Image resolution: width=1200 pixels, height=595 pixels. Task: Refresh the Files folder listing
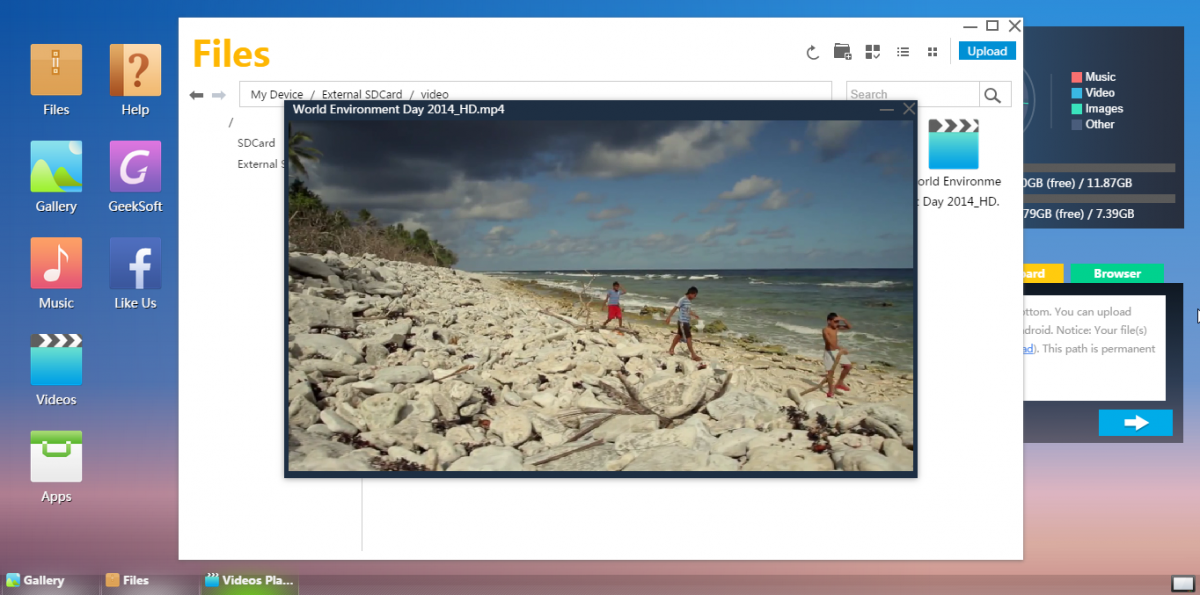pos(813,52)
